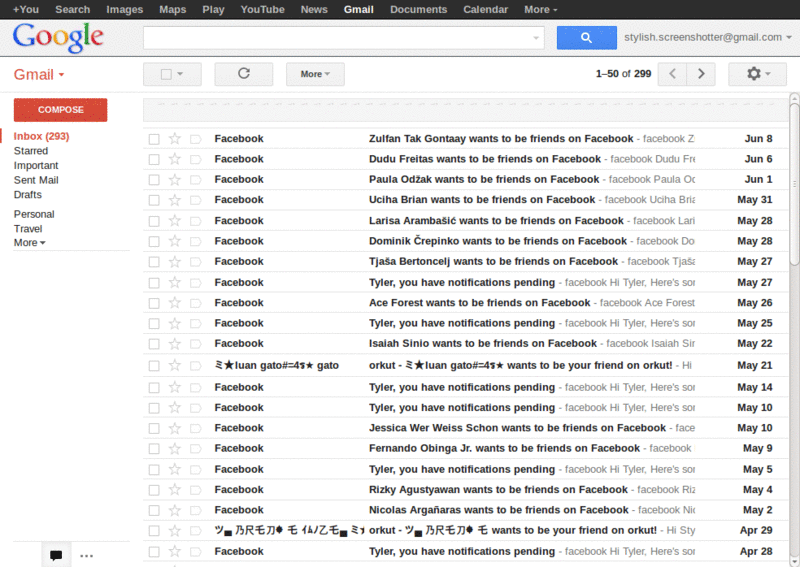Open the Inbox (293) folder
This screenshot has height=567, width=800.
coord(41,136)
